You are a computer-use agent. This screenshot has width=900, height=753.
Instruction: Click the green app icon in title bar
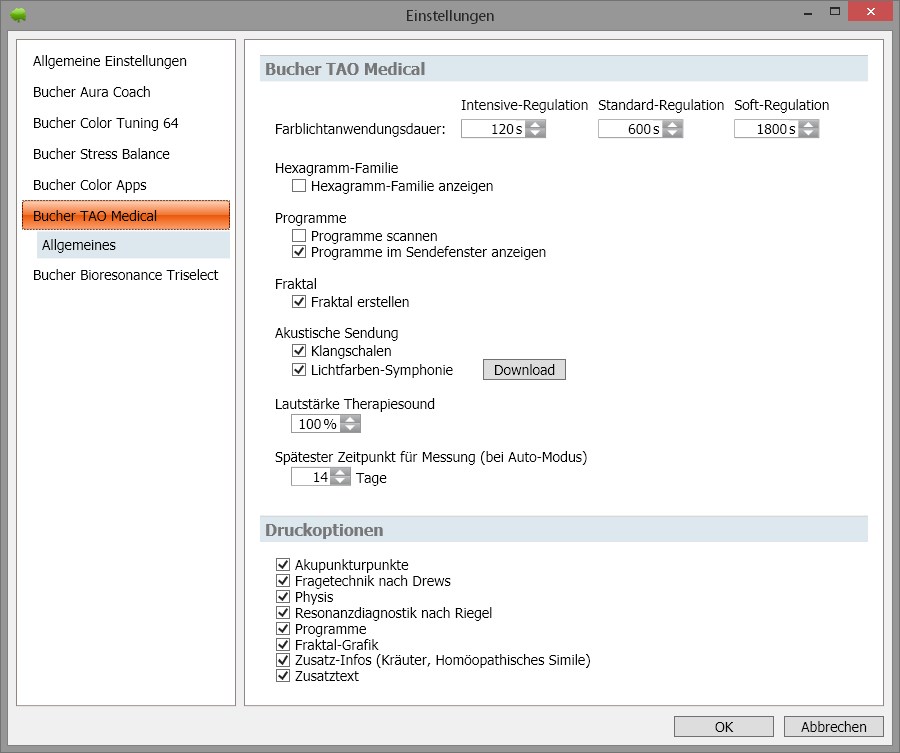coord(18,14)
